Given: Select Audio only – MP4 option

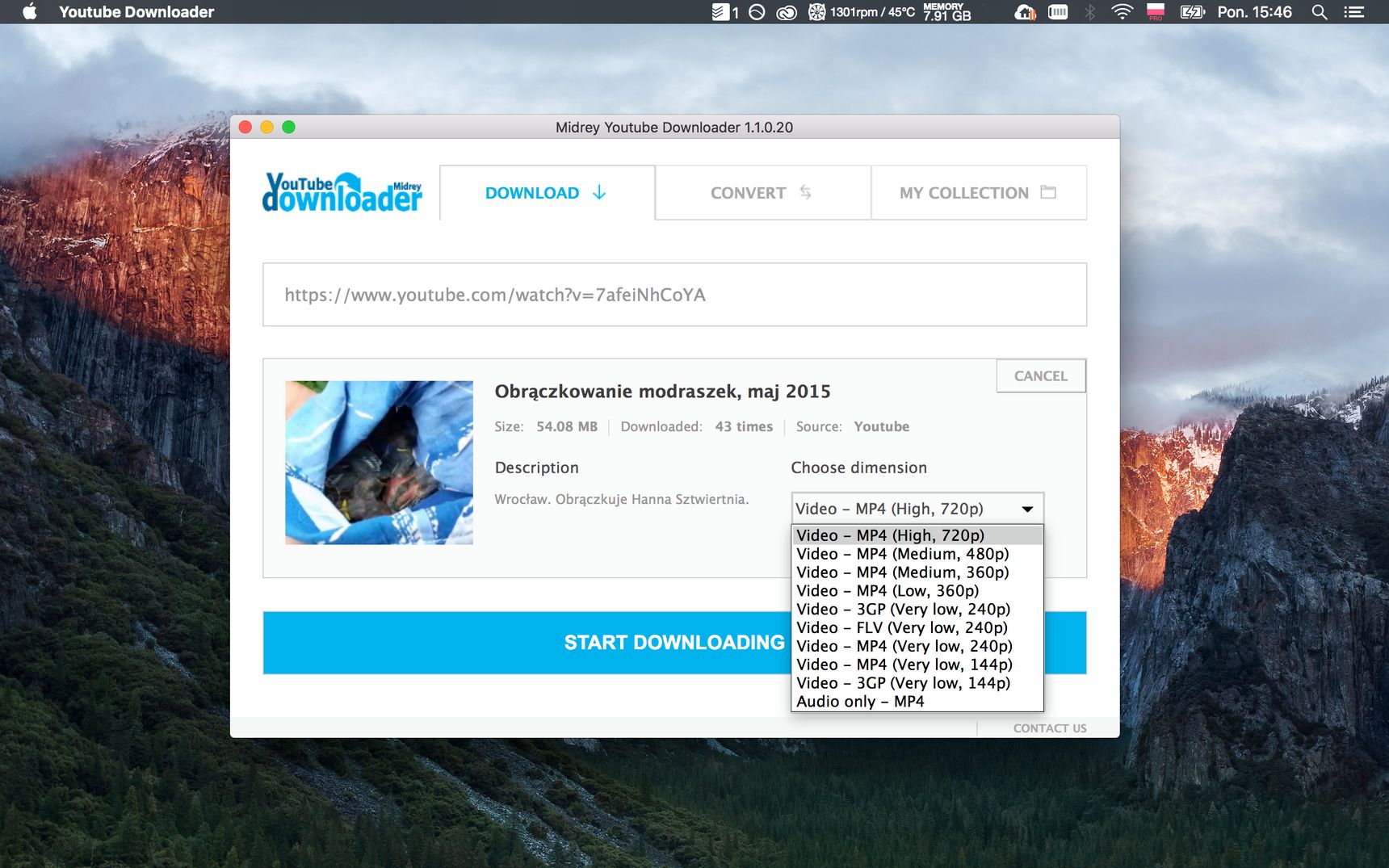Looking at the screenshot, I should (917, 702).
